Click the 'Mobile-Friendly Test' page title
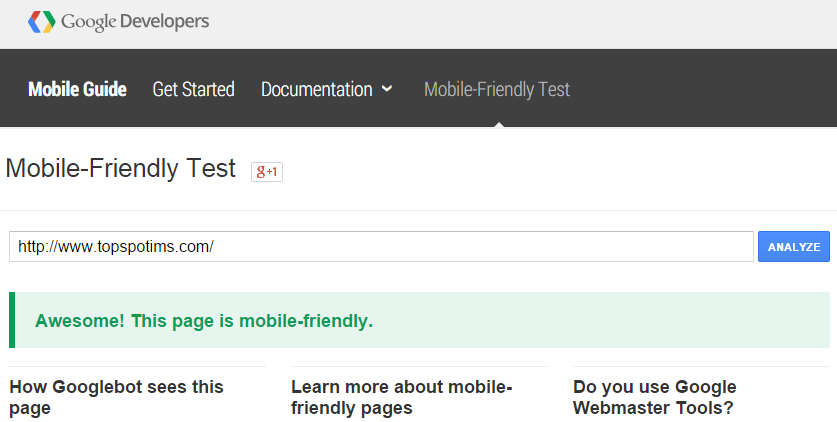 click(121, 169)
